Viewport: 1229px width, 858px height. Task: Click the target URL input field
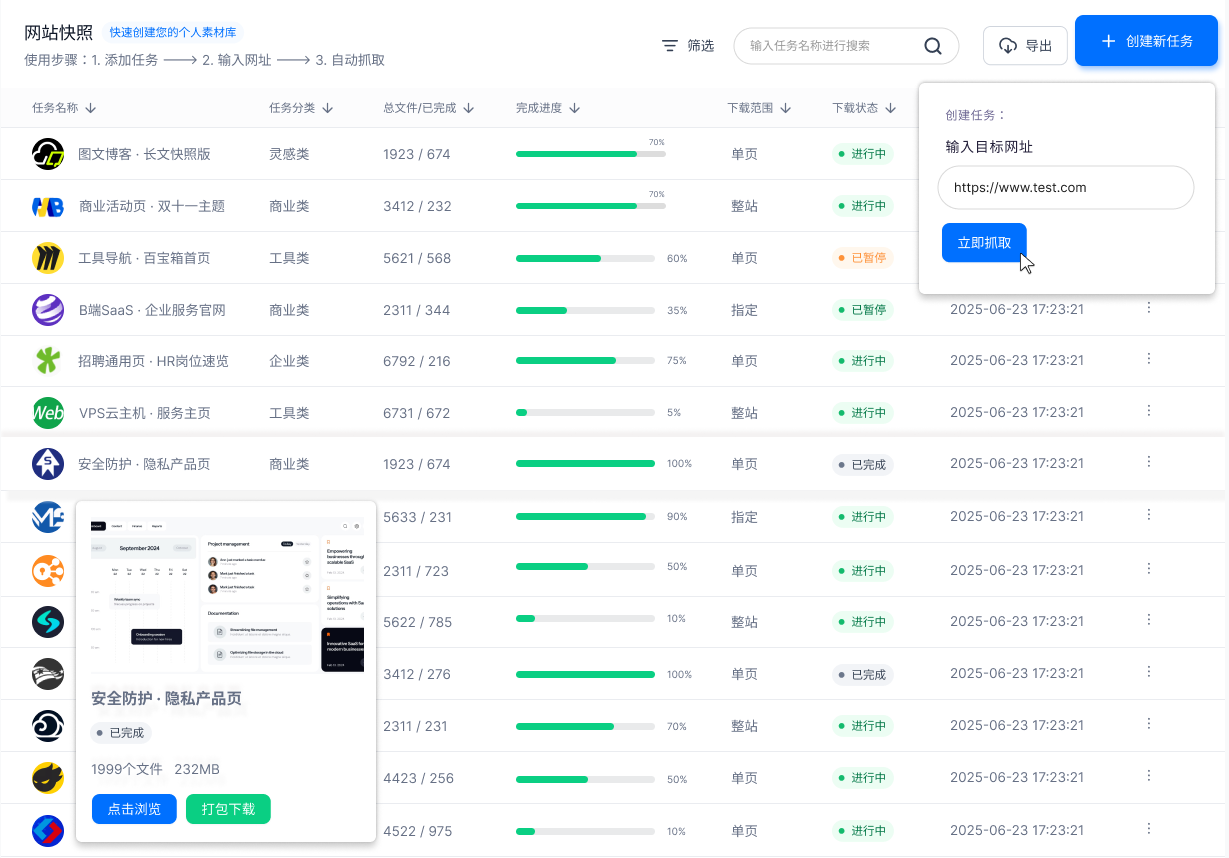point(1065,188)
